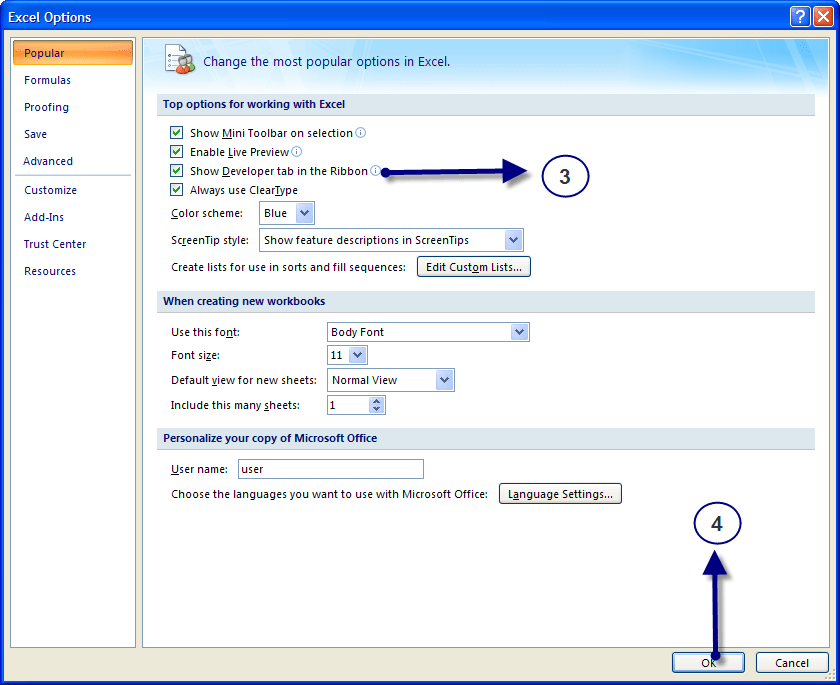
Task: Click the info icon beside Show Mini Toolbar
Action: click(x=359, y=132)
